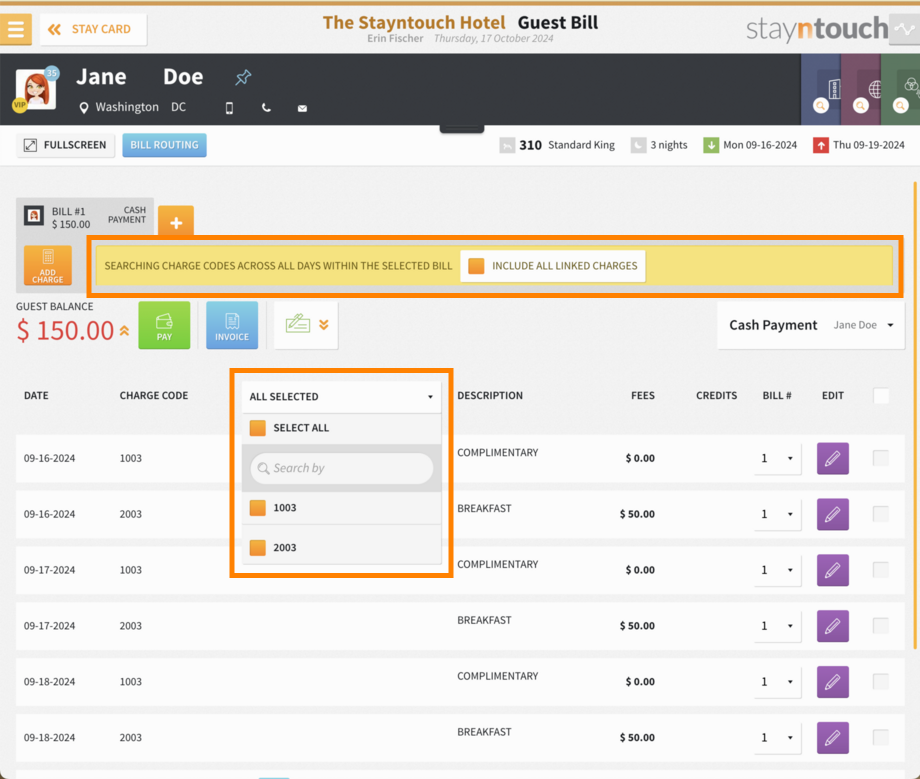Edit the 09-17-2024 Complimentary charge

(833, 570)
